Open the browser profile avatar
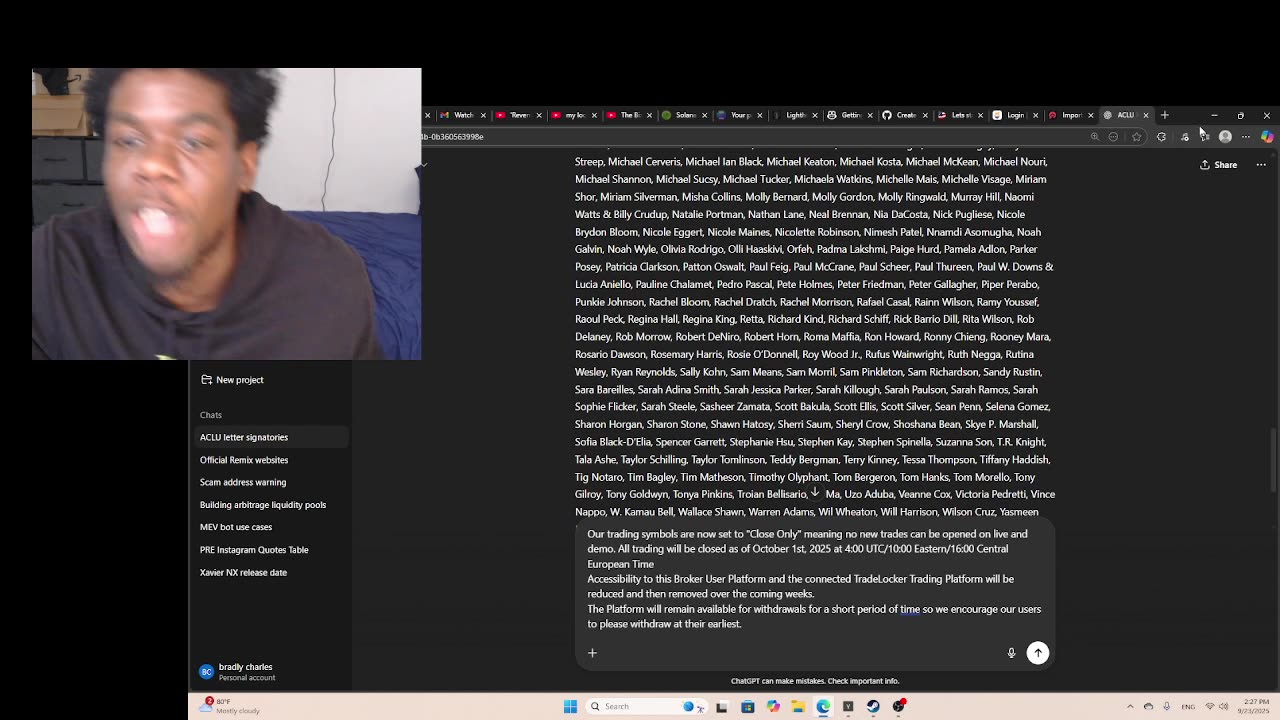1280x720 pixels. pyautogui.click(x=1225, y=137)
